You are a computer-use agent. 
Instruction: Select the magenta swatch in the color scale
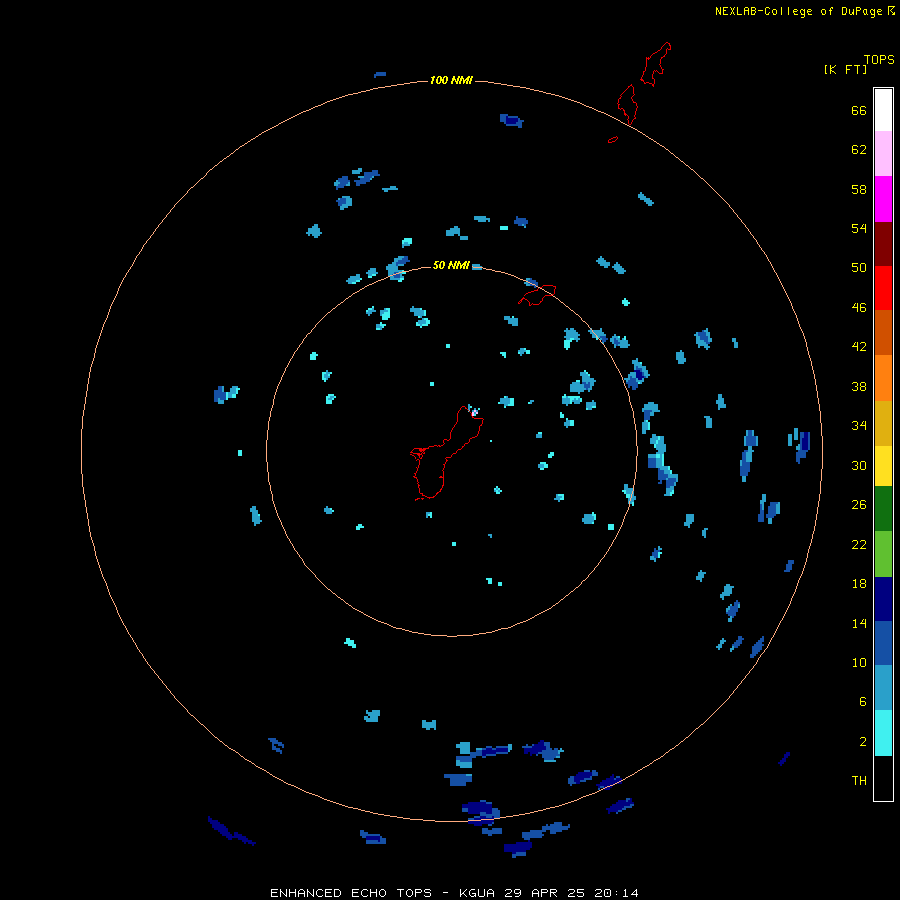tap(883, 199)
